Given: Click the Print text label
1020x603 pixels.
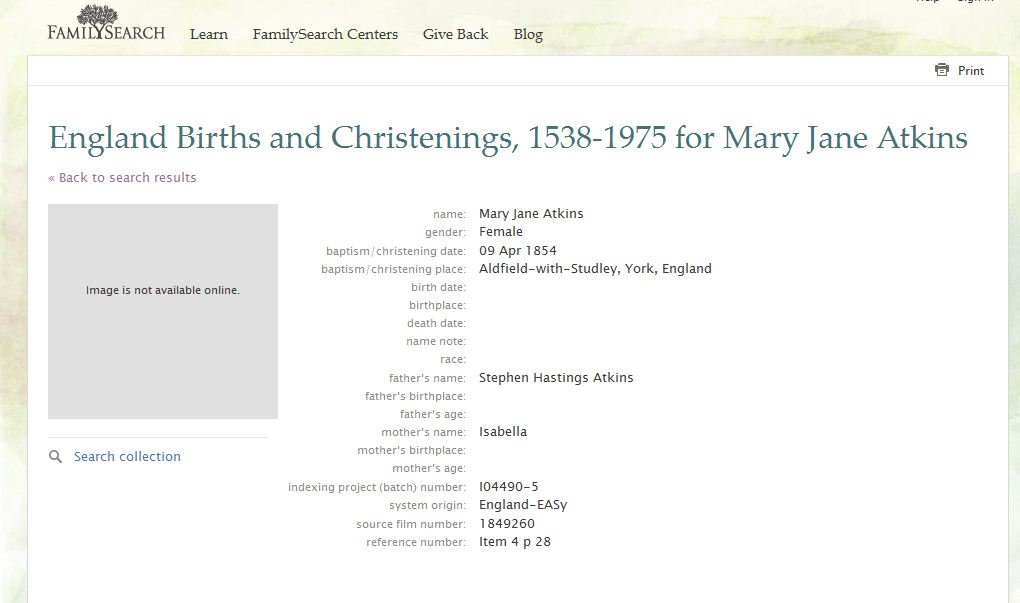Looking at the screenshot, I should pyautogui.click(x=971, y=71).
